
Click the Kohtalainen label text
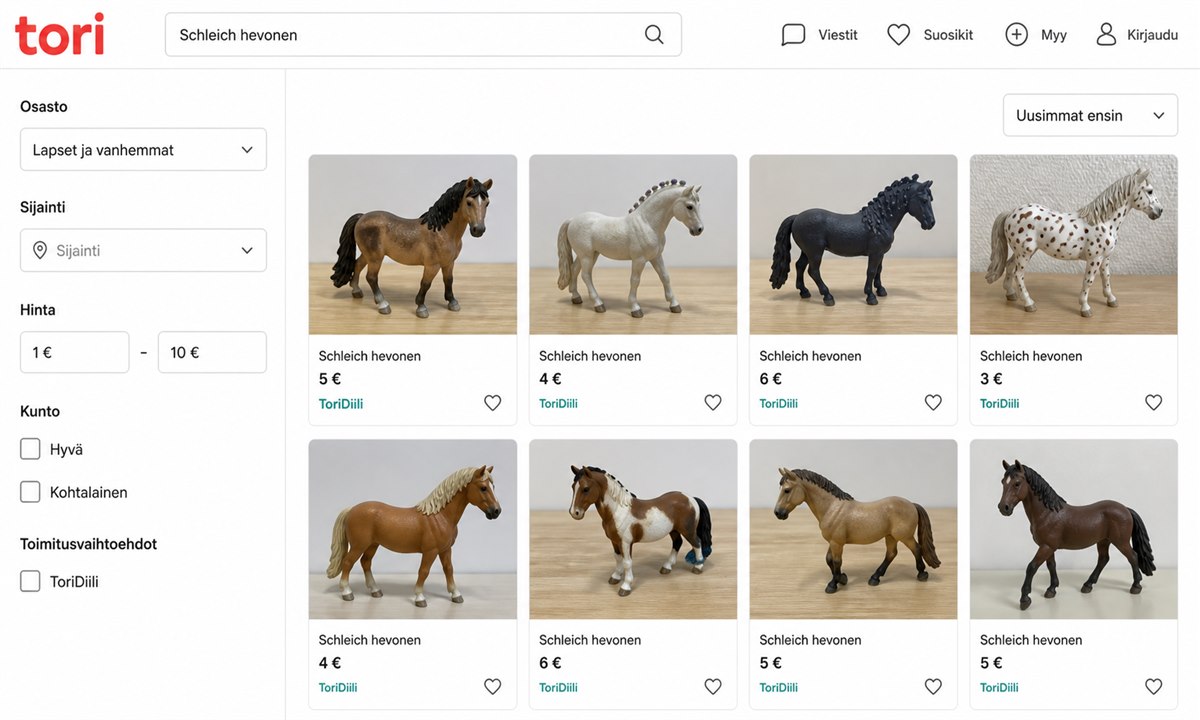(89, 493)
